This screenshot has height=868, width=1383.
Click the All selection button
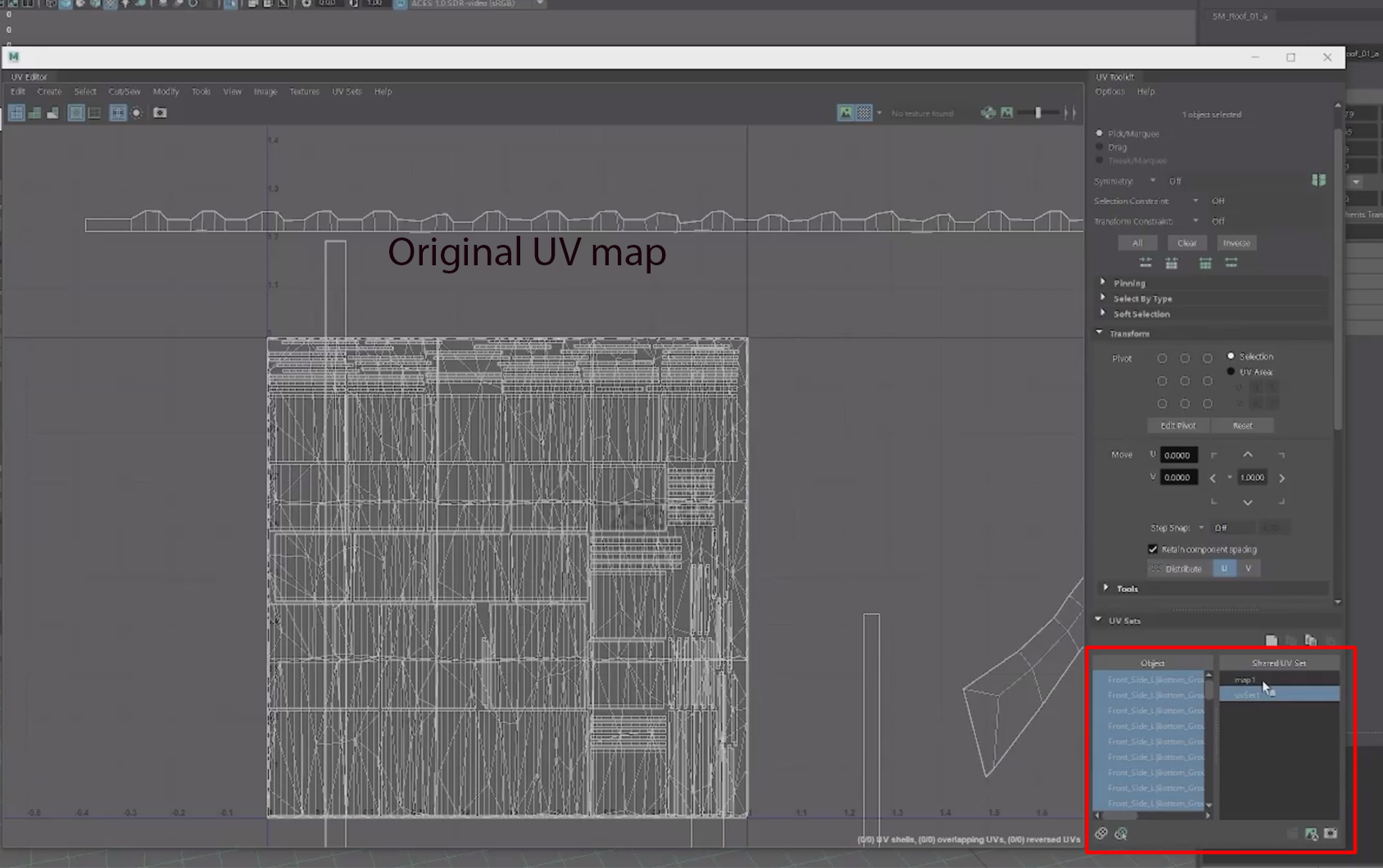(1137, 243)
